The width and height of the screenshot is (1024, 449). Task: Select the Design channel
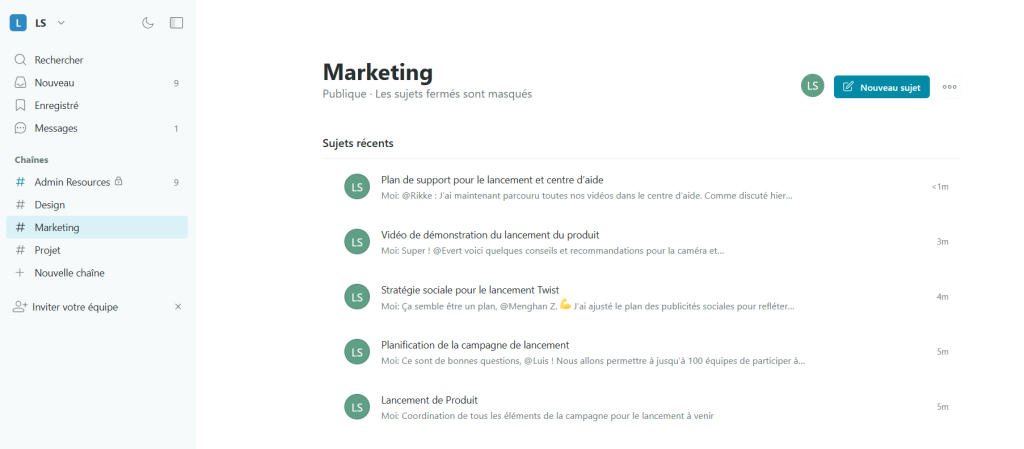pyautogui.click(x=49, y=204)
